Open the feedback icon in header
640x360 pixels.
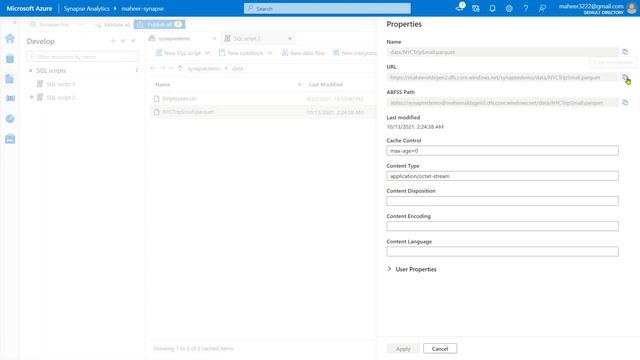click(542, 8)
